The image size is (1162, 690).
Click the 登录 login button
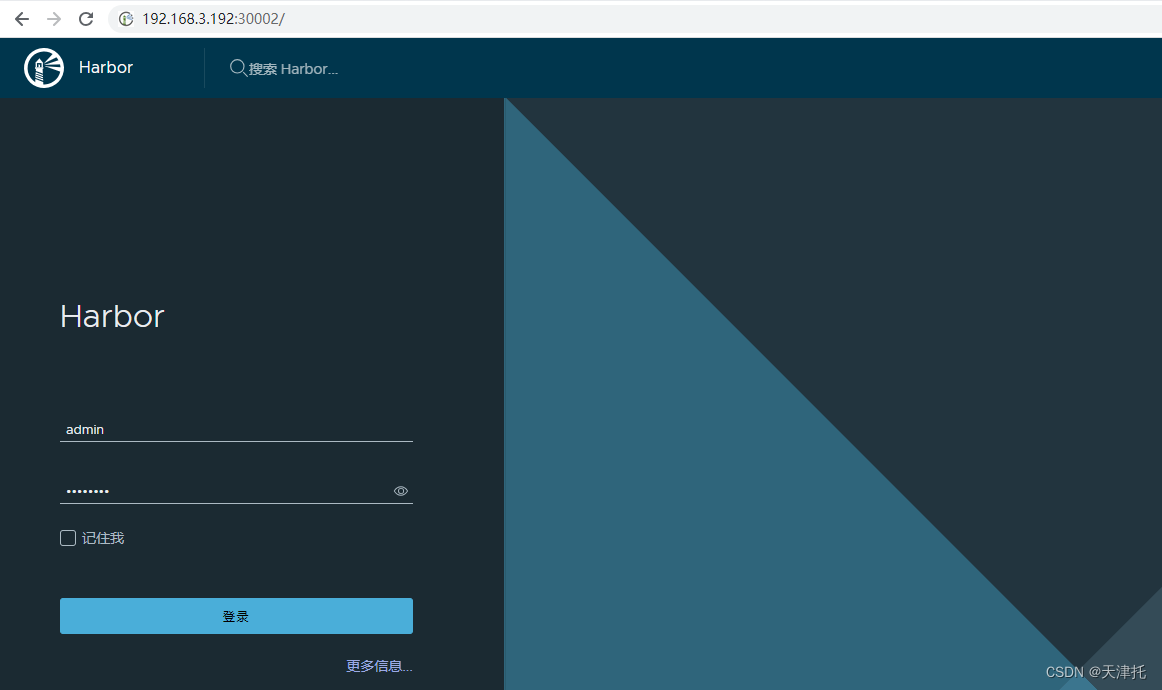[236, 616]
